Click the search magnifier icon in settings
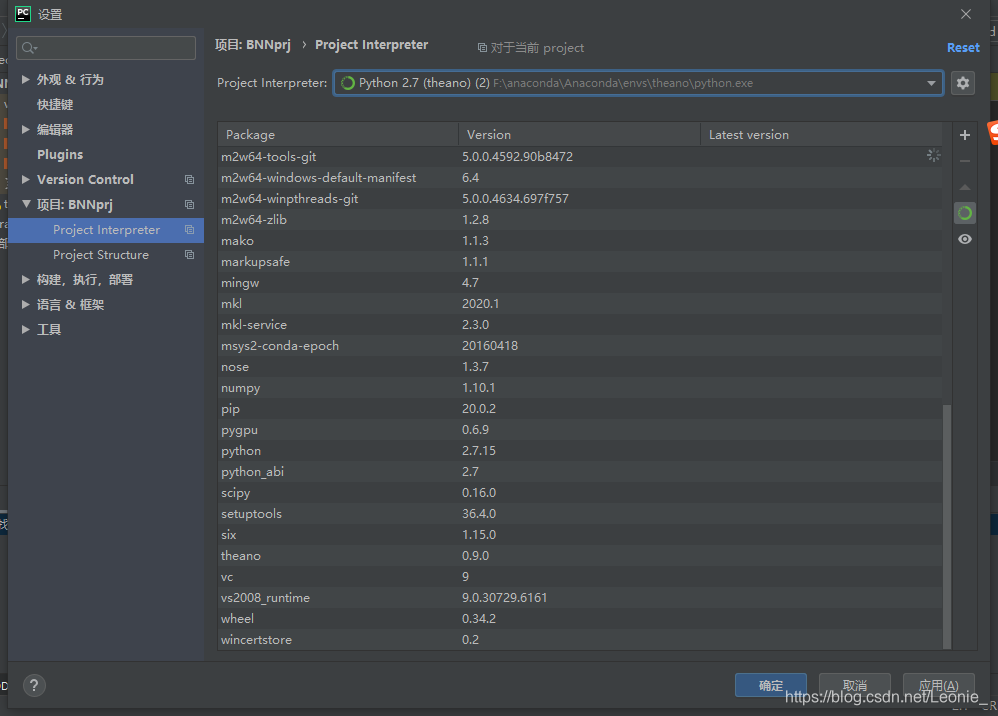 point(29,48)
